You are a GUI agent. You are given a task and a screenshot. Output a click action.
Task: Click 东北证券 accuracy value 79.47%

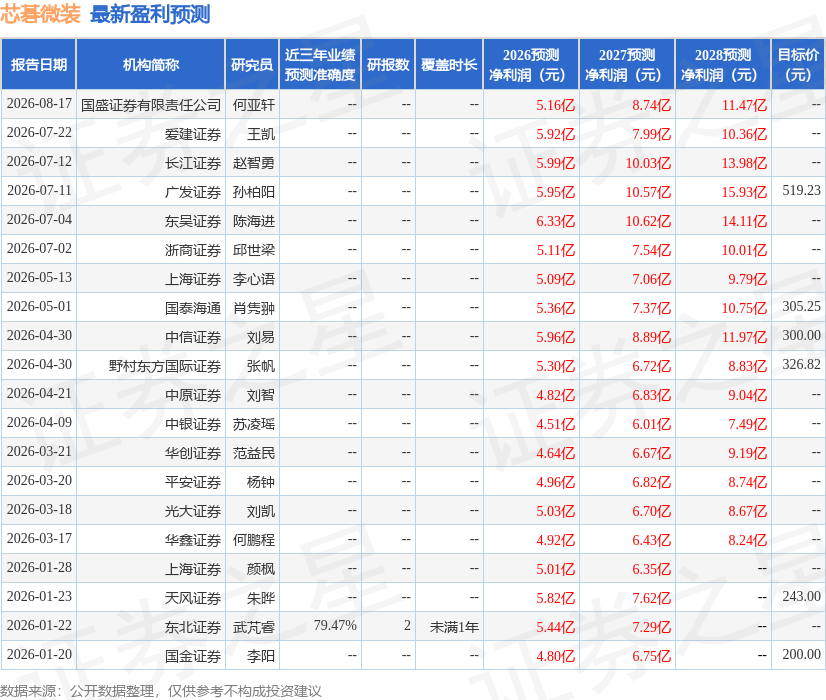335,625
